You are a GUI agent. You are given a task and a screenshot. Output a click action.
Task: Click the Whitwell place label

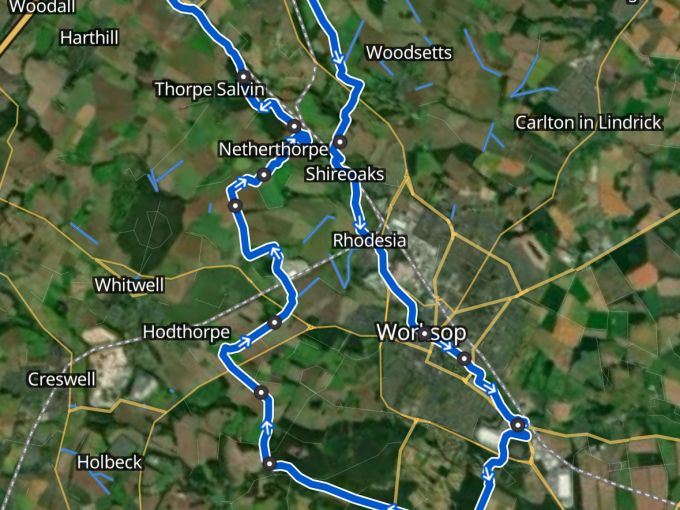tap(129, 285)
